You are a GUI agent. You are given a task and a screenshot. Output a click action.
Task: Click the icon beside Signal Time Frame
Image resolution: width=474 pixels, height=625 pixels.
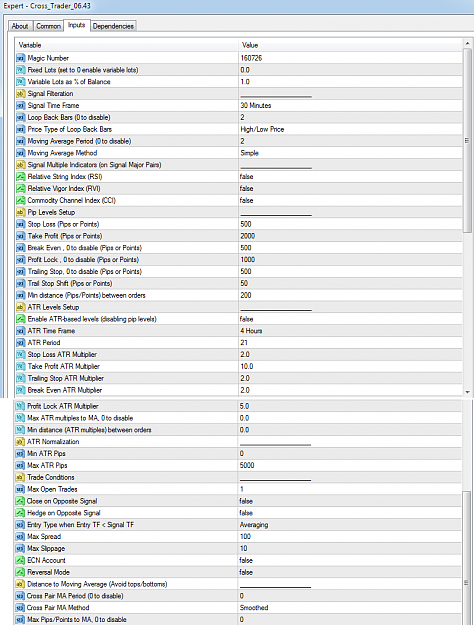click(21, 106)
